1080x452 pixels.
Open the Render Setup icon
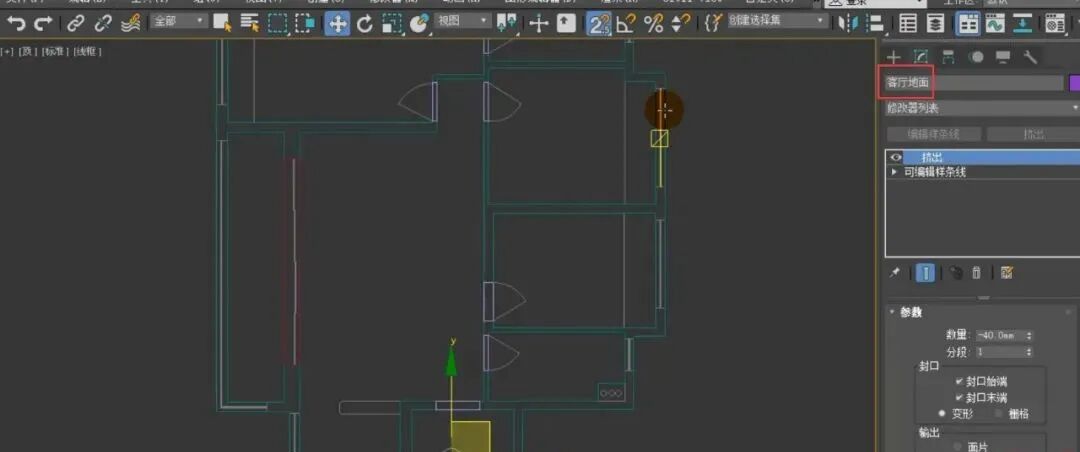1055,24
